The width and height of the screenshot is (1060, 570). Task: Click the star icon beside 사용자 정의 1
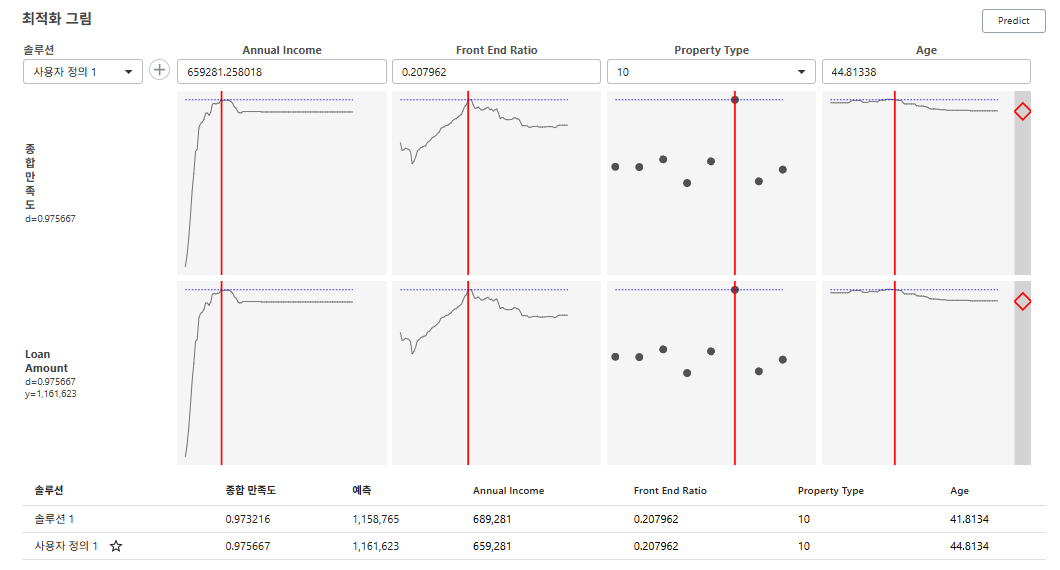[116, 546]
